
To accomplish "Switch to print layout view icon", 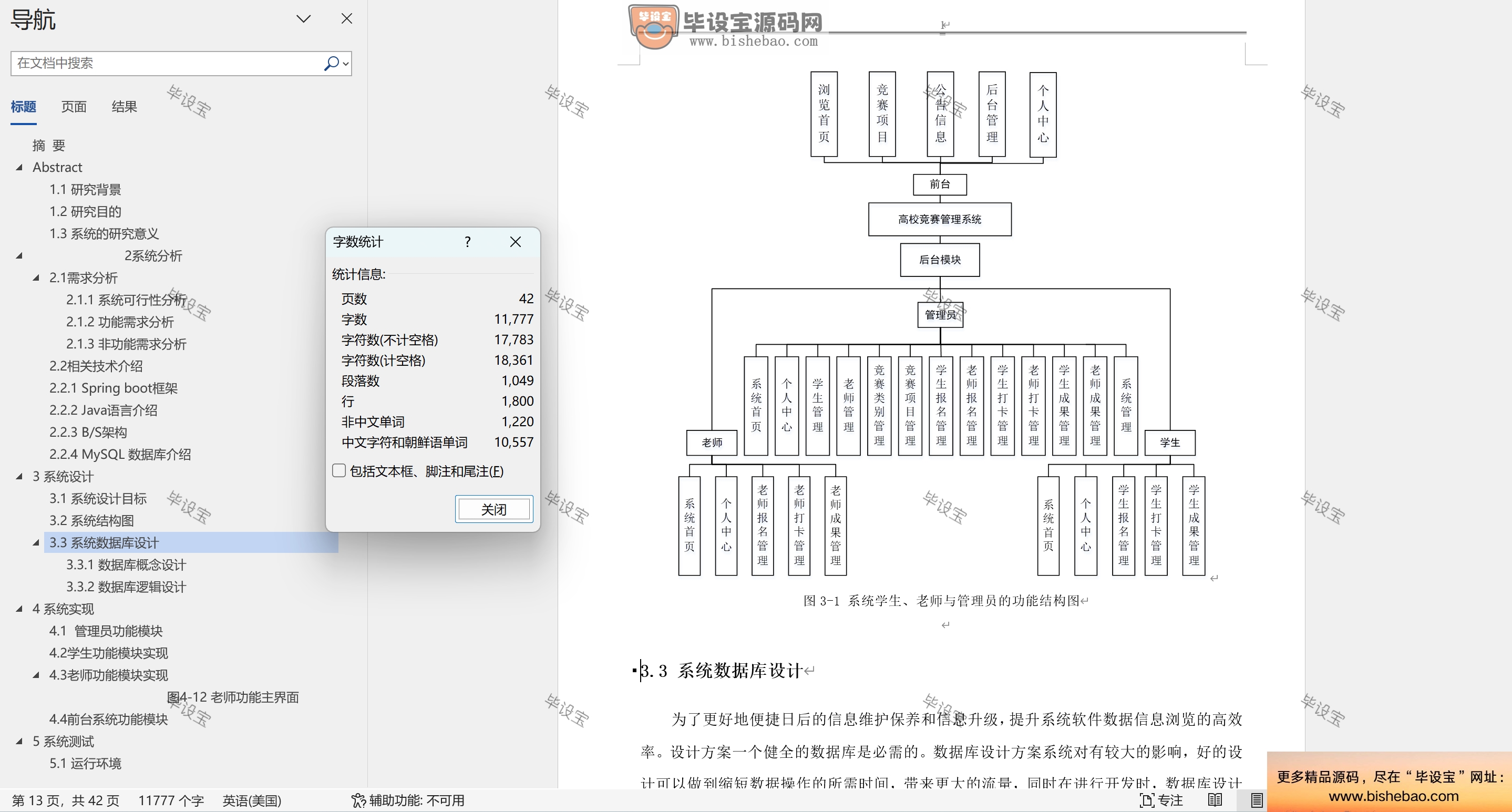I will tap(1257, 800).
